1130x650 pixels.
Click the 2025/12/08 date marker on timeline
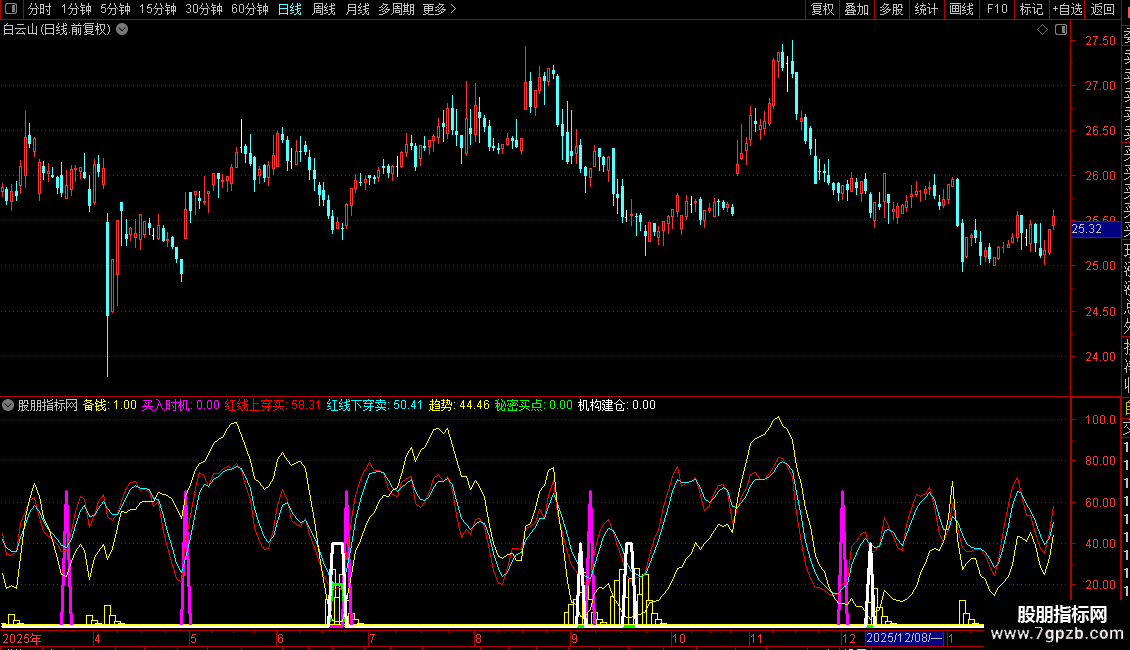(904, 638)
